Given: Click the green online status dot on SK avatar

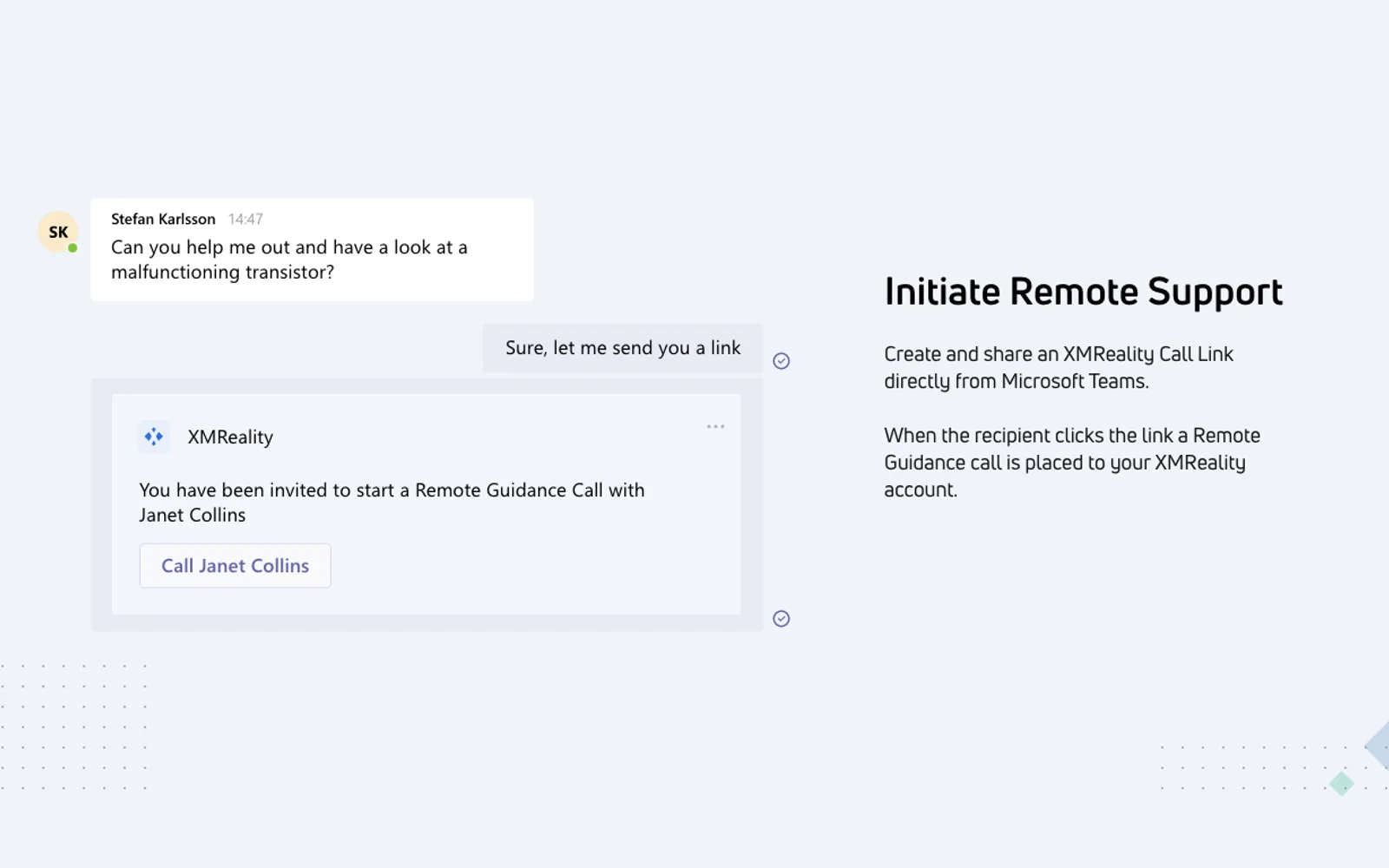Looking at the screenshot, I should (73, 248).
